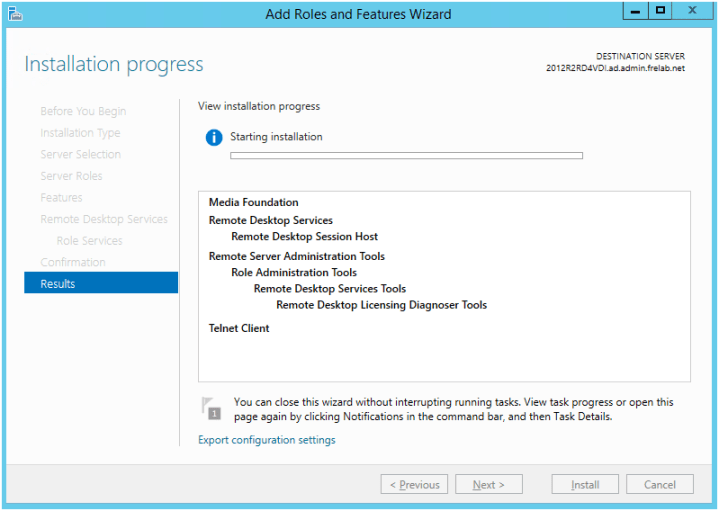The image size is (719, 511).
Task: Select the Results step in sidebar
Action: (x=100, y=284)
